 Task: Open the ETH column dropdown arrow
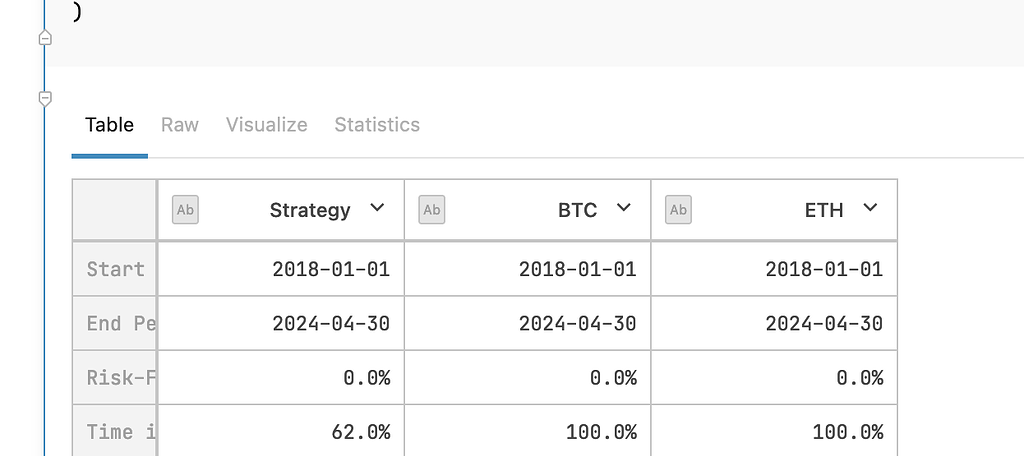pos(870,208)
